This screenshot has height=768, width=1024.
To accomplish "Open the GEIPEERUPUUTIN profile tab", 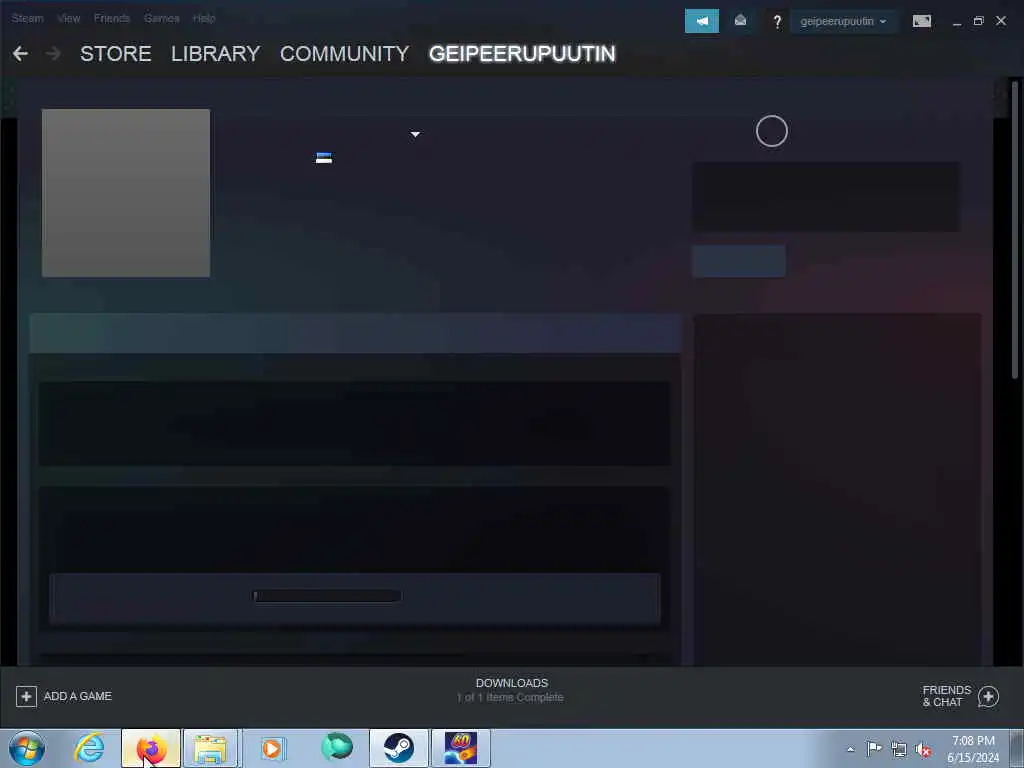I will coord(522,54).
